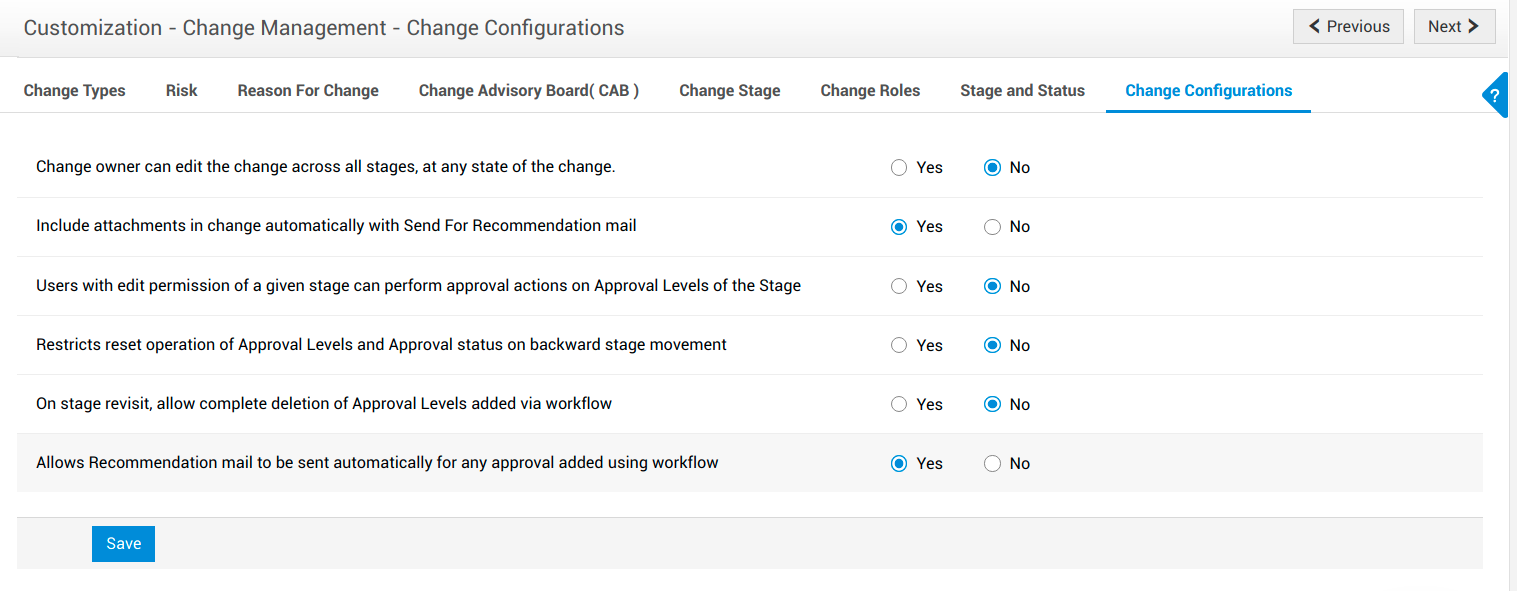The height and width of the screenshot is (591, 1517).
Task: Select No for include attachments in change
Action: coord(992,227)
